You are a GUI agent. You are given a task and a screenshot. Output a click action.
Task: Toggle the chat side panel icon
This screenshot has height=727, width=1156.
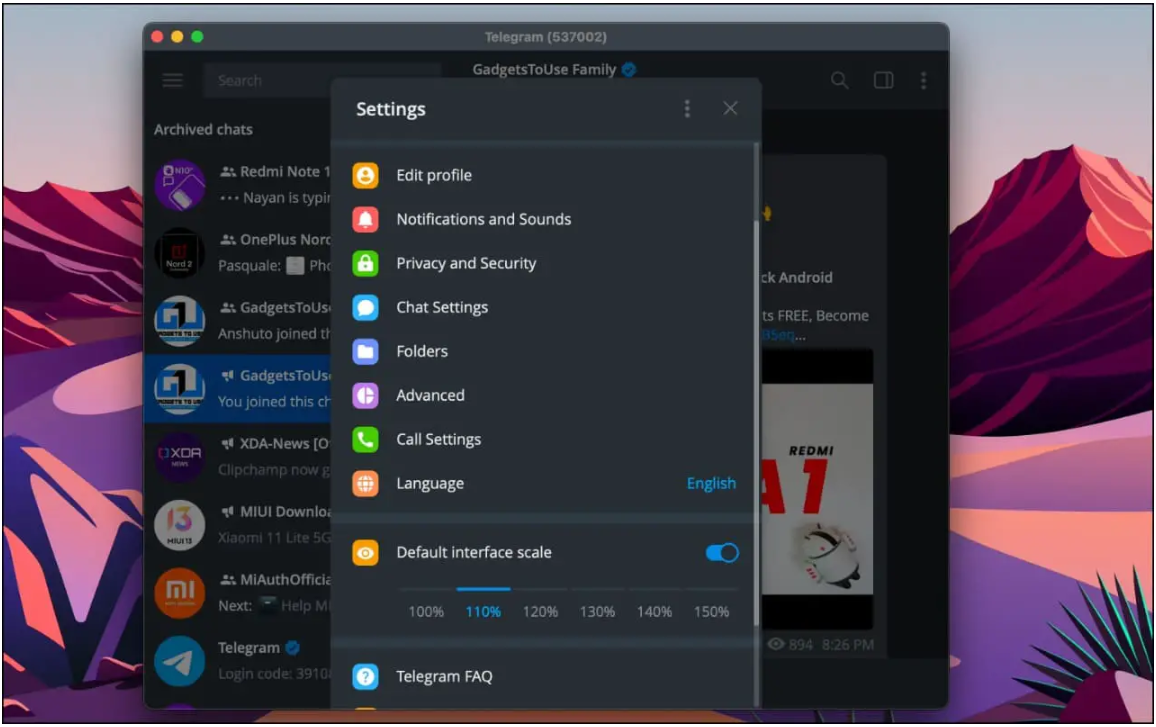[884, 80]
